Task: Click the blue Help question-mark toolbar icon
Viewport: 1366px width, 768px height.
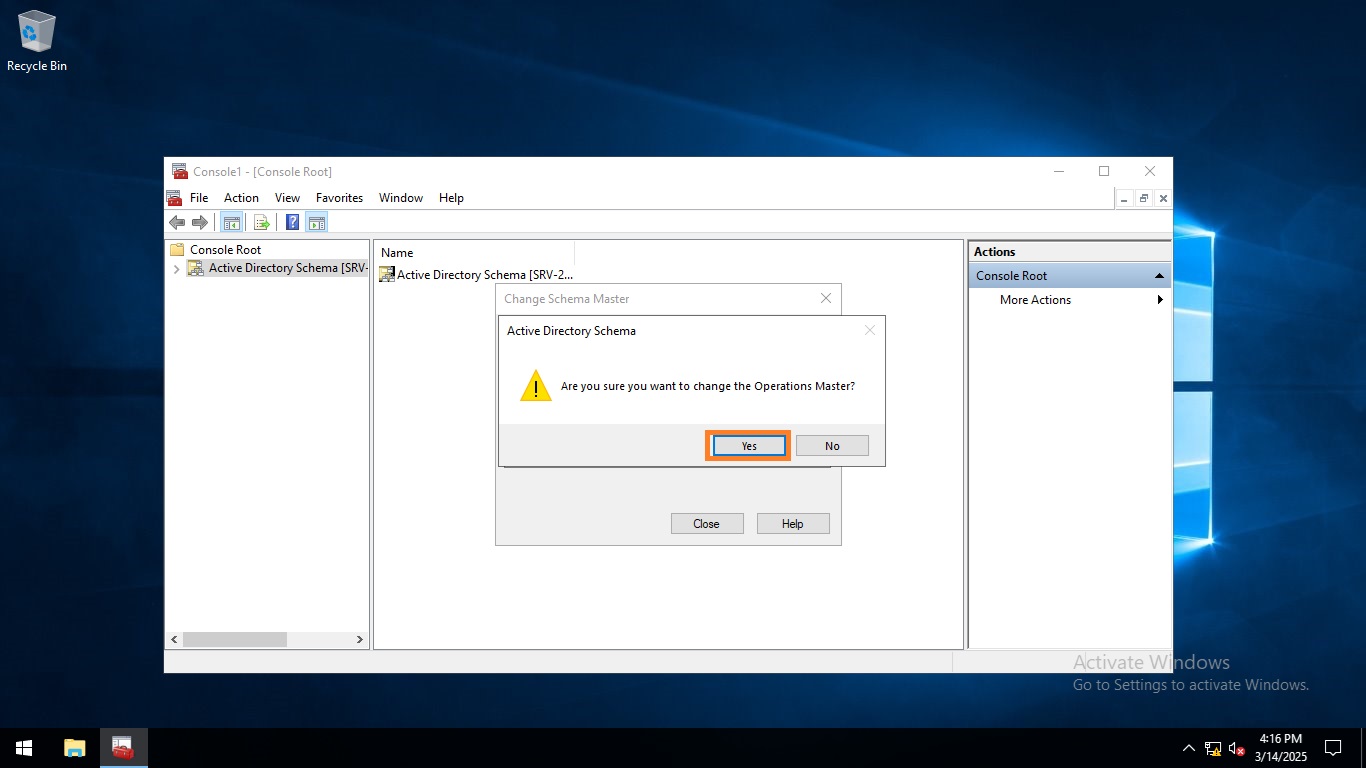Action: pyautogui.click(x=293, y=222)
